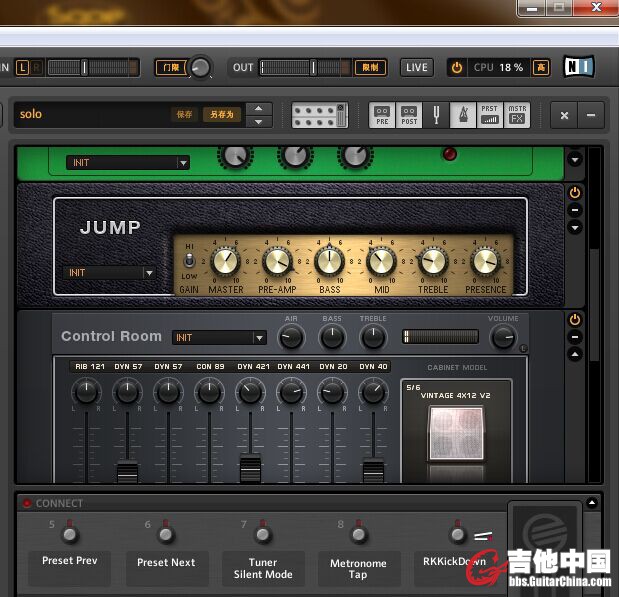This screenshot has height=597, width=619.
Task: Toggle the LIVE view button
Action: point(416,68)
